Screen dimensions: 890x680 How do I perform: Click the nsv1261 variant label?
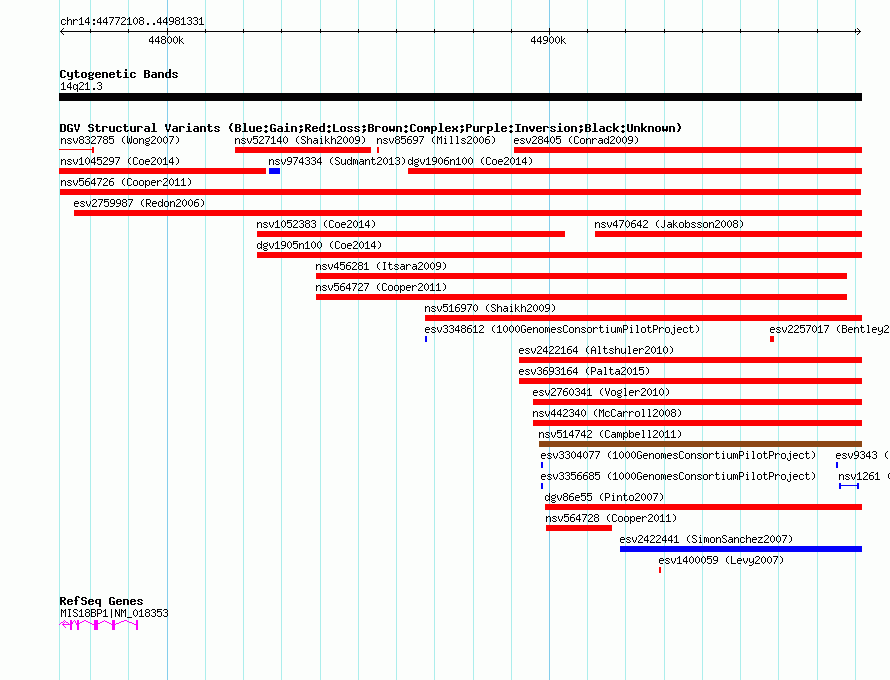coord(864,476)
